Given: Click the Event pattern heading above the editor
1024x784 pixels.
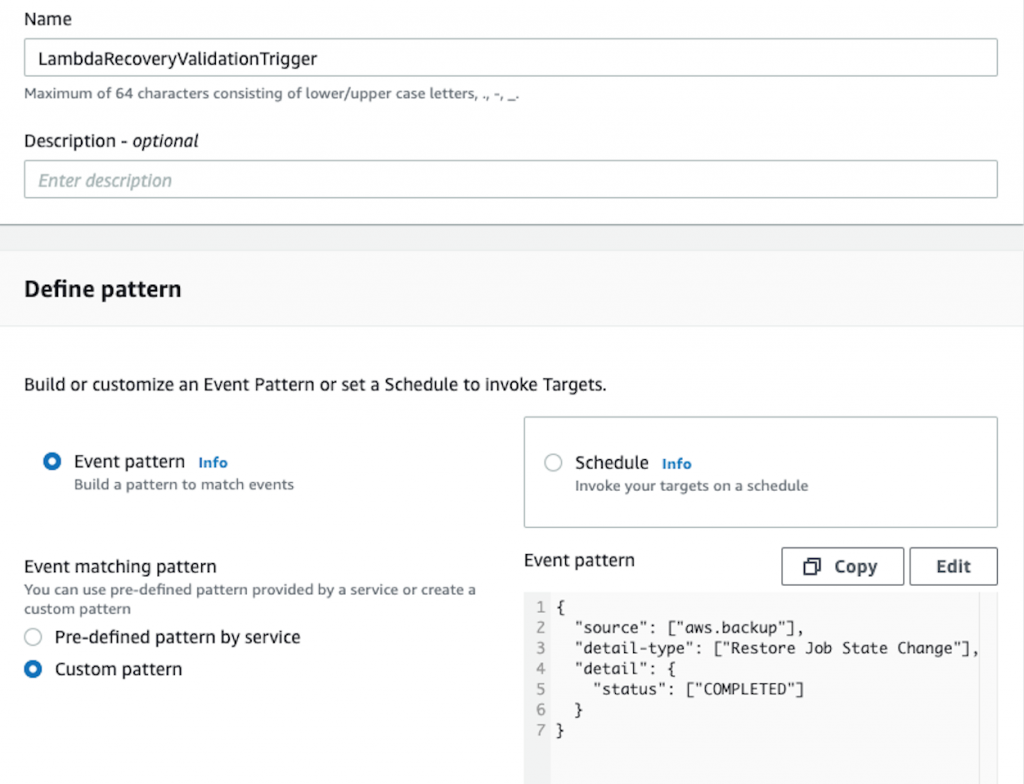Looking at the screenshot, I should 579,560.
